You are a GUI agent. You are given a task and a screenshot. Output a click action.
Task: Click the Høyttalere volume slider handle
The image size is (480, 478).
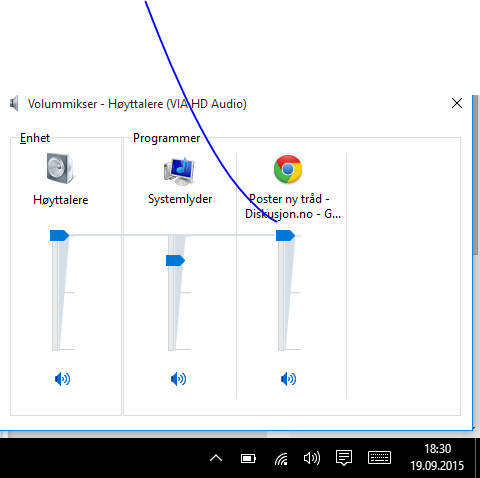pyautogui.click(x=59, y=235)
